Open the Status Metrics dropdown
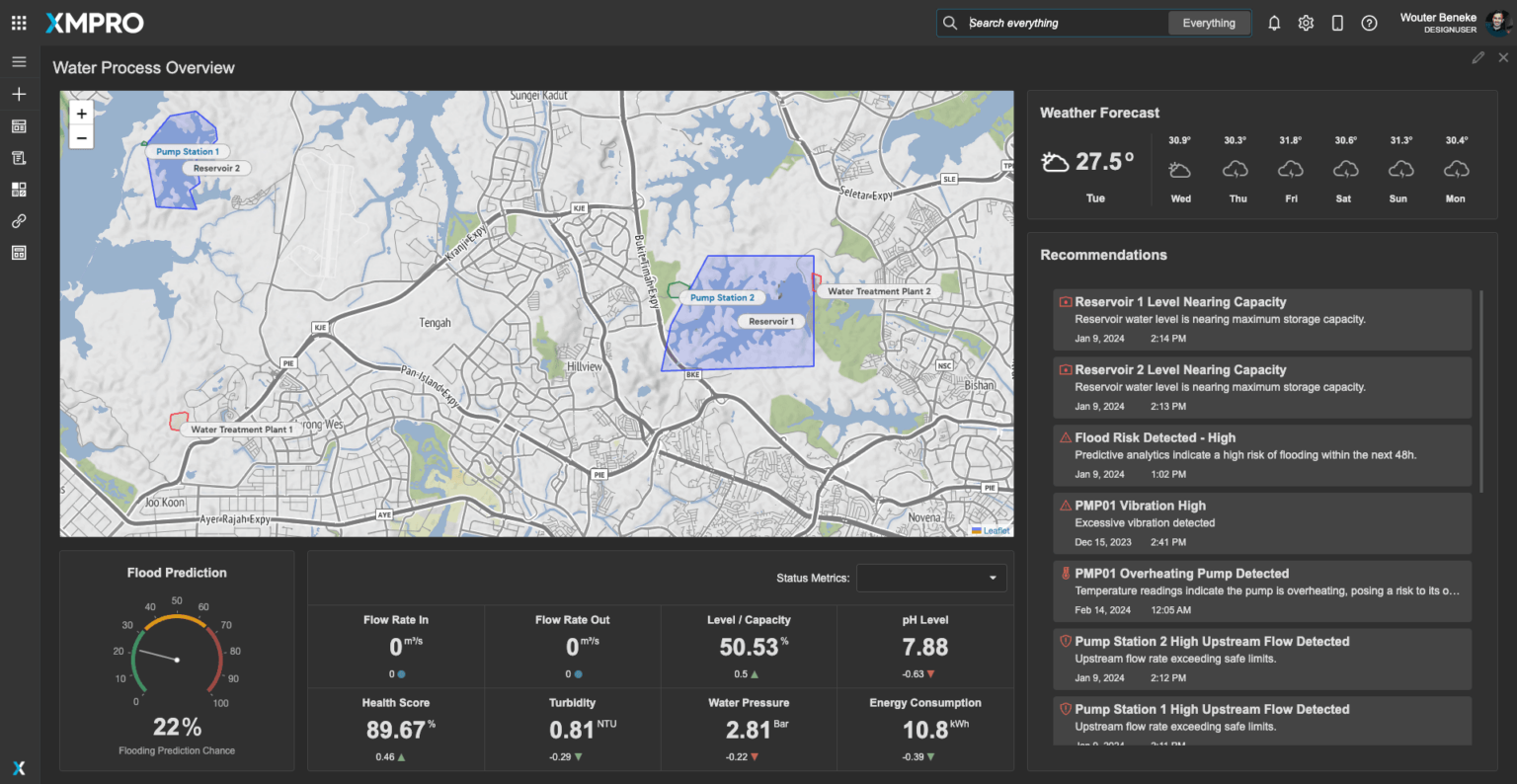Screen dimensions: 1517x784 [931, 578]
